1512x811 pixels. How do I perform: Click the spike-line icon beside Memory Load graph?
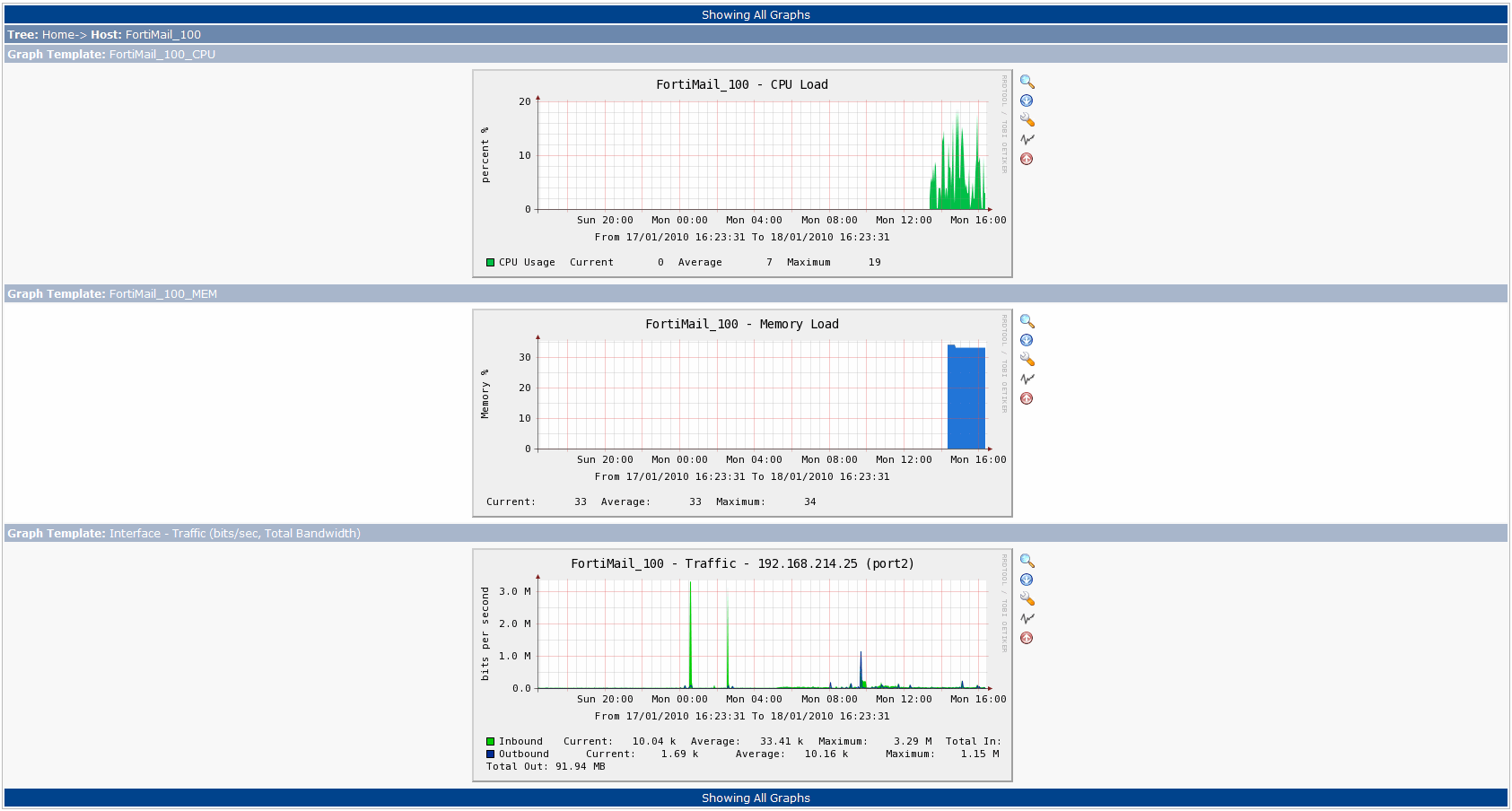pyautogui.click(x=1027, y=379)
